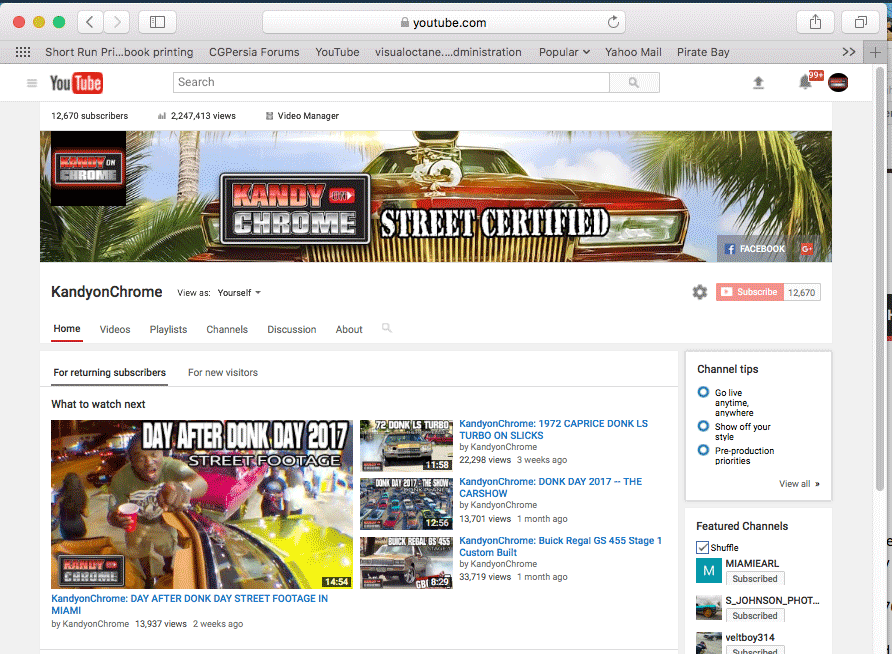Reload the page using the refresh icon
The height and width of the screenshot is (654, 892).
pyautogui.click(x=613, y=22)
